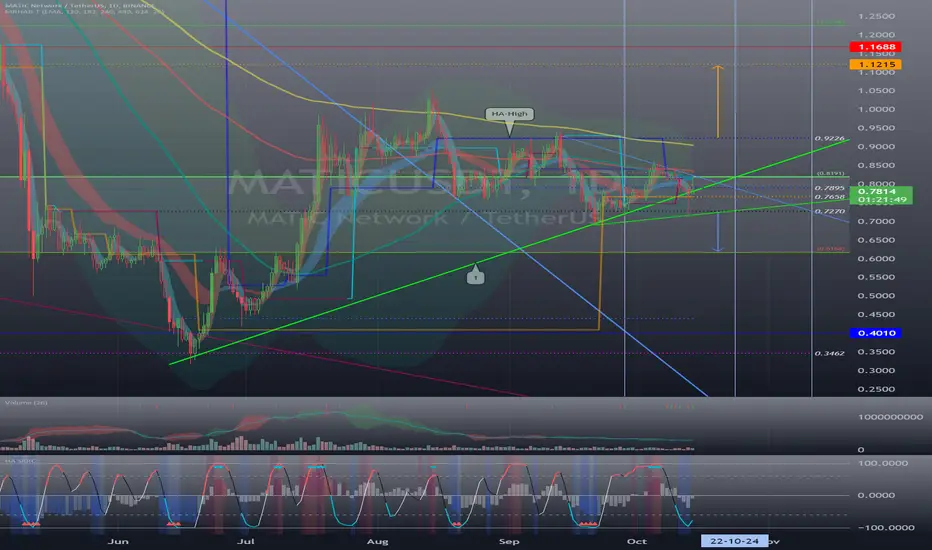Click the 0.6000 price axis tick
The image size is (932, 550).
(876, 259)
